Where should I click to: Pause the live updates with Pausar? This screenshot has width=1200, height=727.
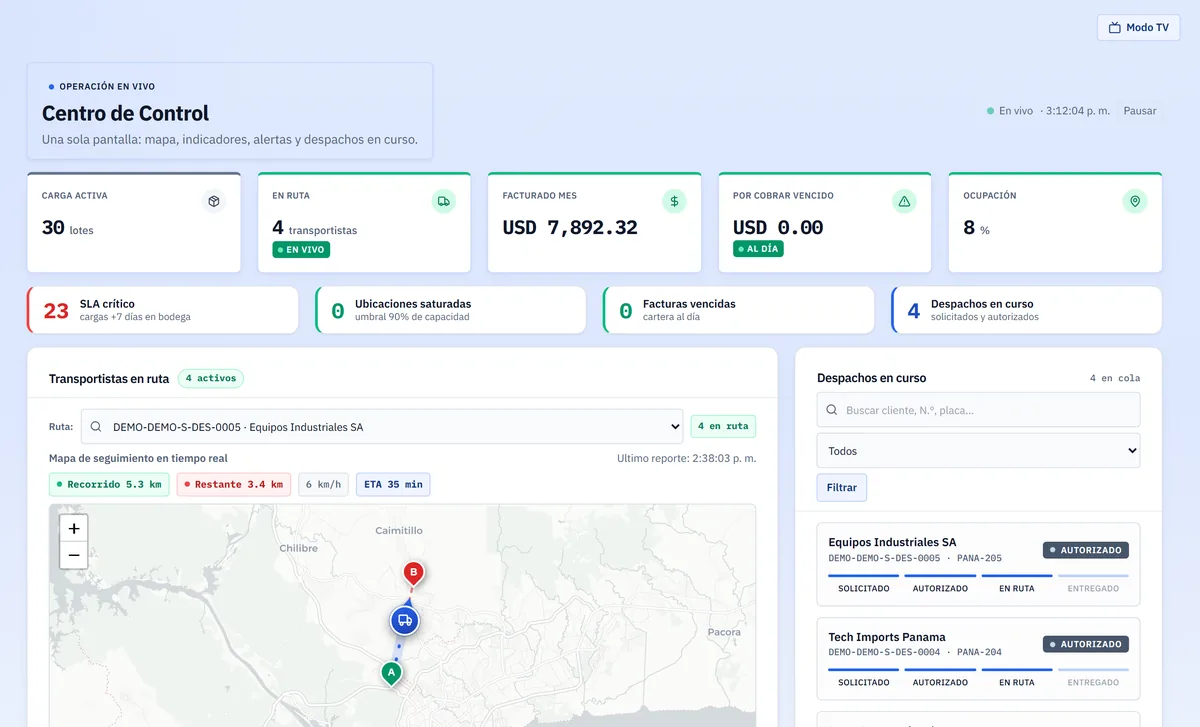pyautogui.click(x=1139, y=111)
